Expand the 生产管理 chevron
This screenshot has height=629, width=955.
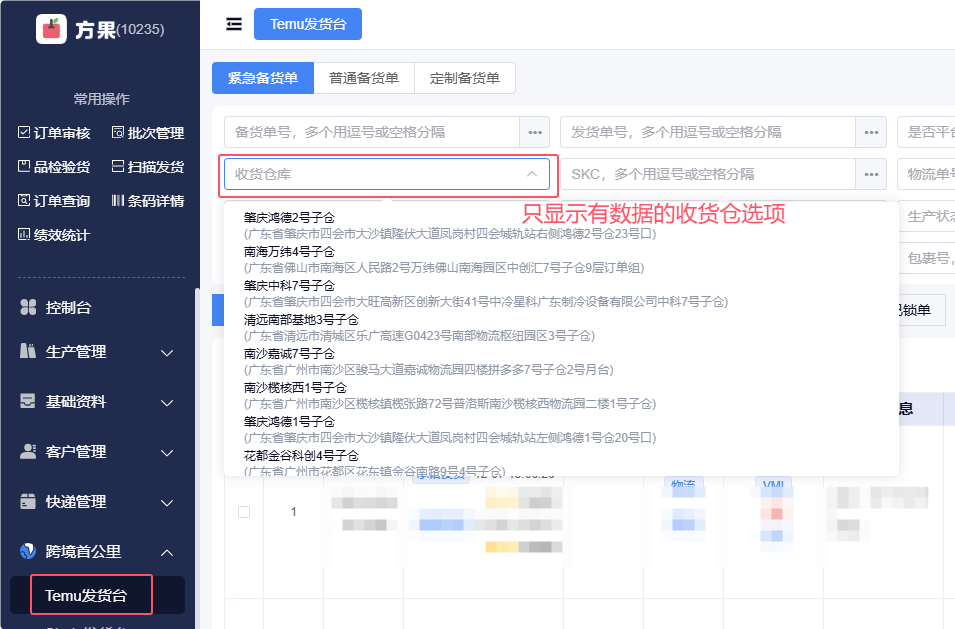(x=167, y=353)
